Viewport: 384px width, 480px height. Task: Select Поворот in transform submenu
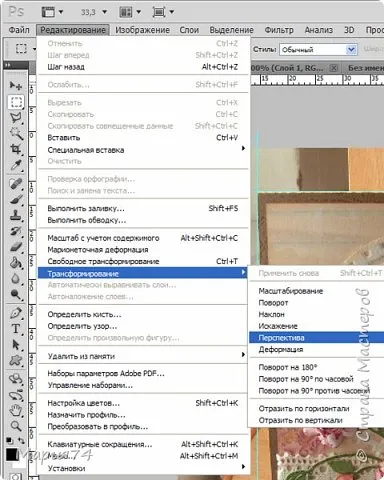[x=317, y=302]
